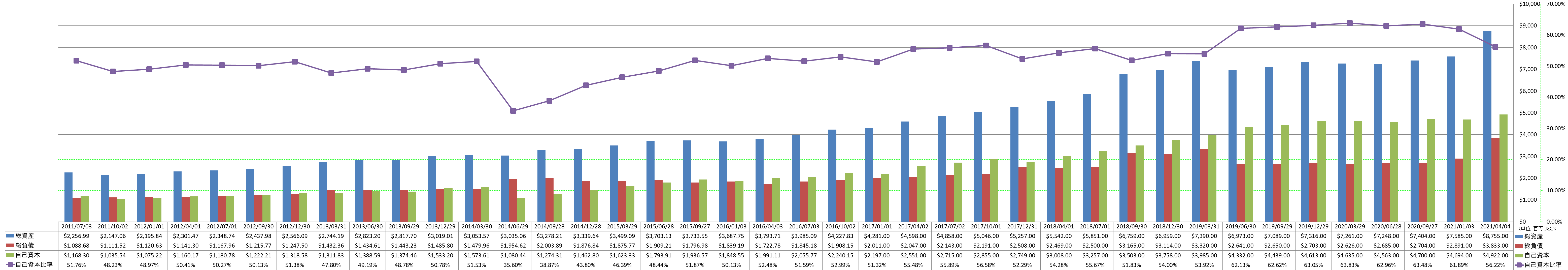Click the $1,954.62 liabilities cell
This screenshot has width=1568, height=270.
pos(513,246)
